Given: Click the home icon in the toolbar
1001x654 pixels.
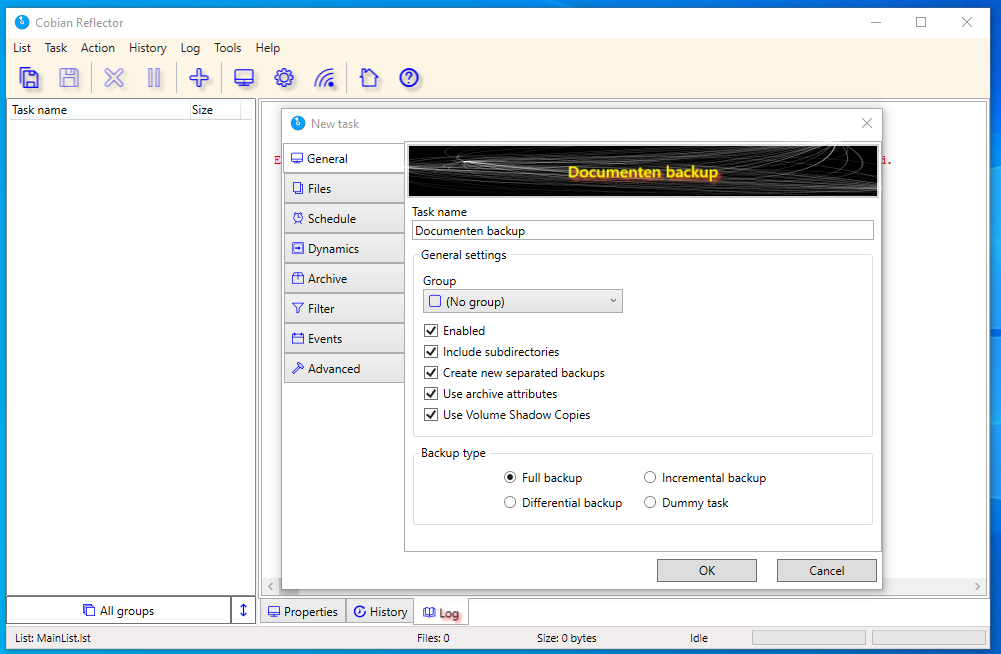Looking at the screenshot, I should point(369,78).
